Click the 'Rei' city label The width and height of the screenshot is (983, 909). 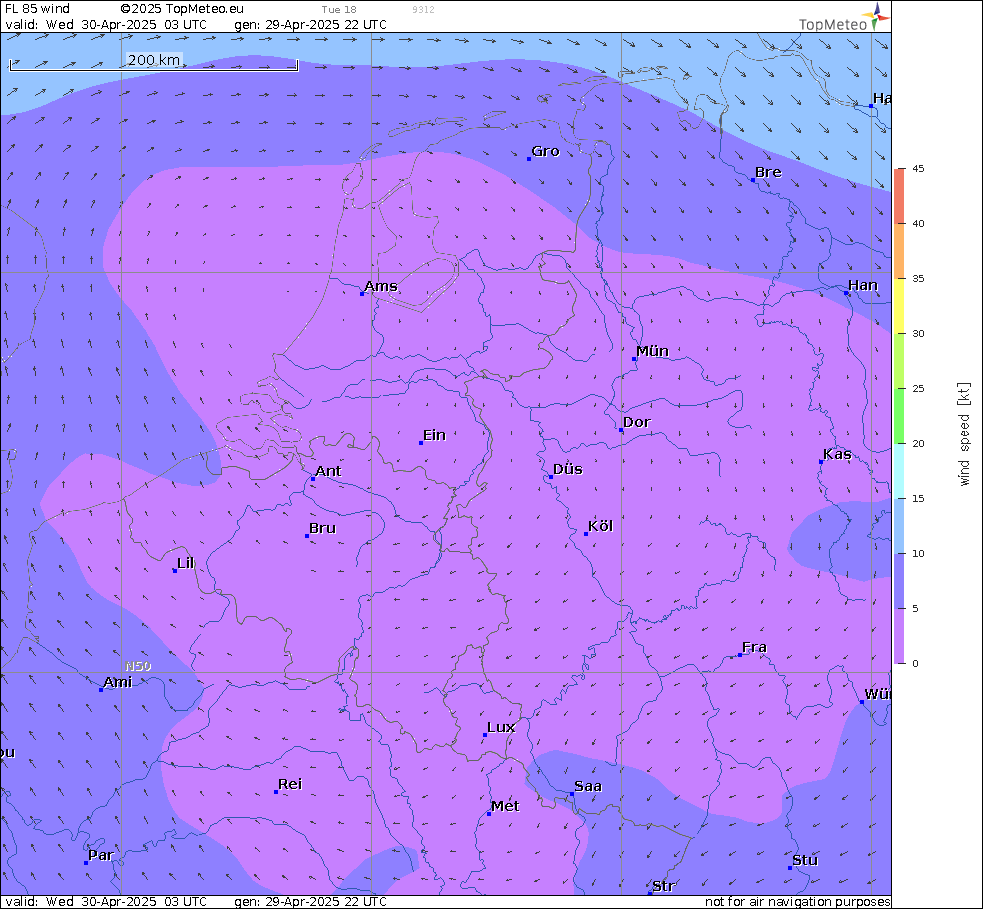[x=290, y=784]
